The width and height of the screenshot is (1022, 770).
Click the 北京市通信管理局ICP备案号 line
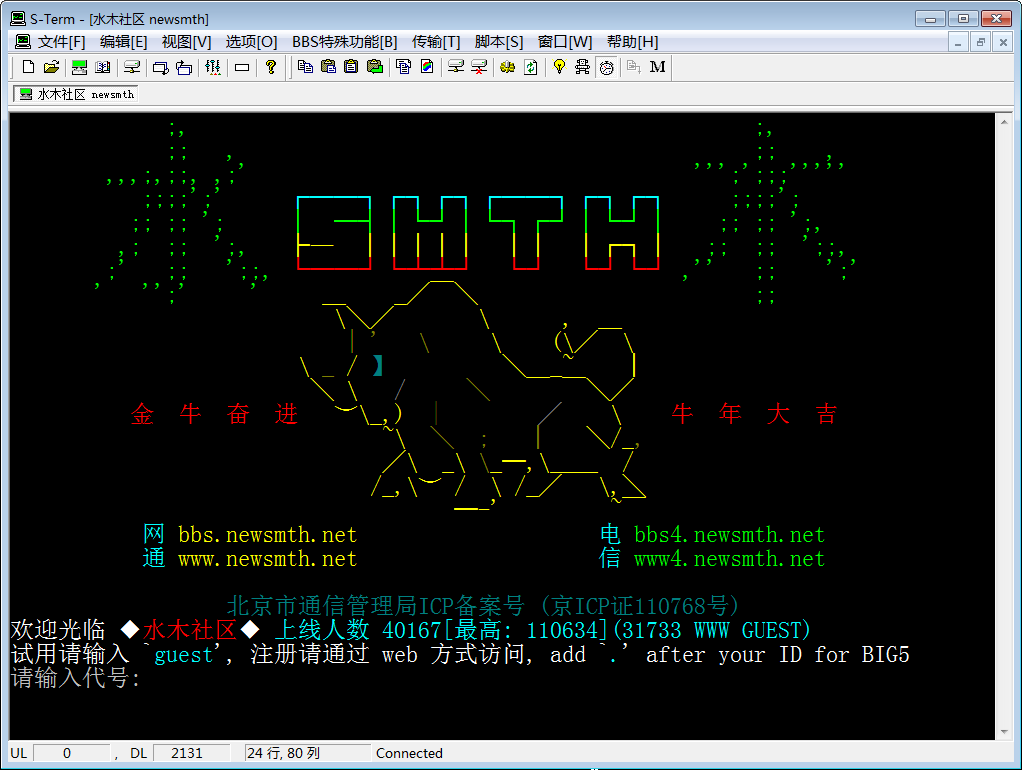pyautogui.click(x=483, y=606)
